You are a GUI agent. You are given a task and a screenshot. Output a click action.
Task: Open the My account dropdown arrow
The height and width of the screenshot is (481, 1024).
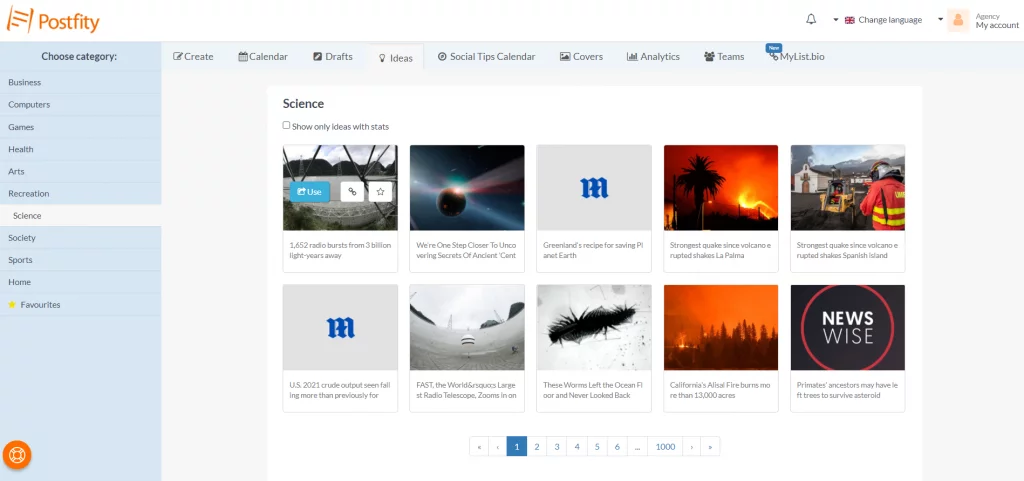[x=940, y=19]
